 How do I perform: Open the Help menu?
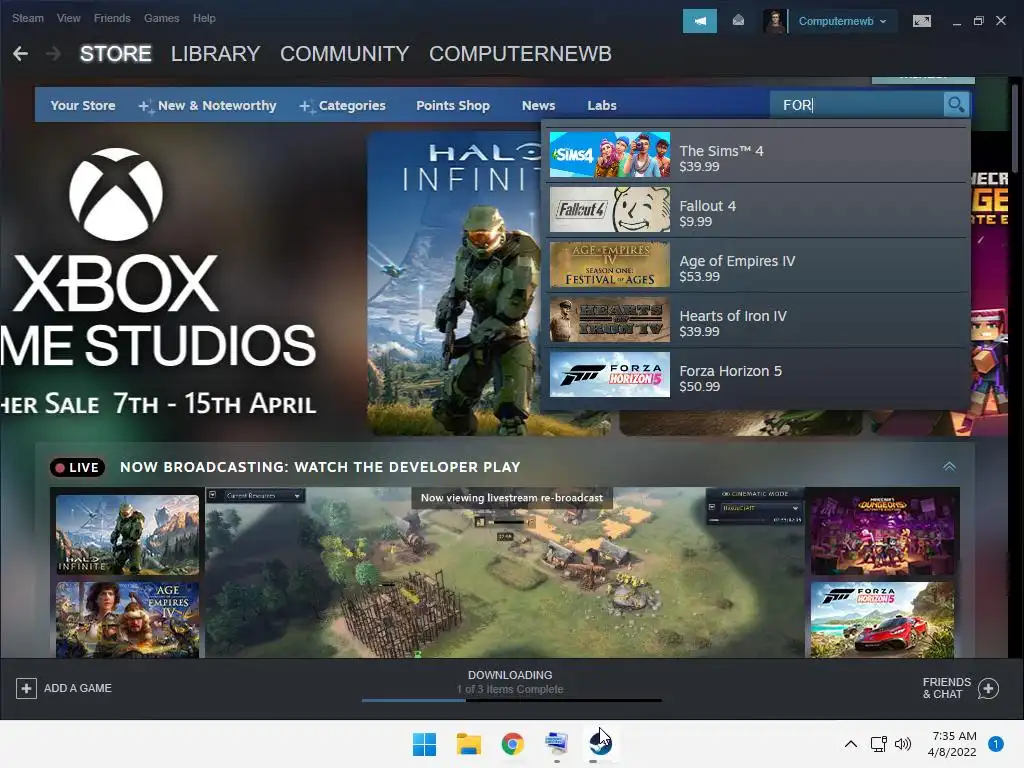204,18
